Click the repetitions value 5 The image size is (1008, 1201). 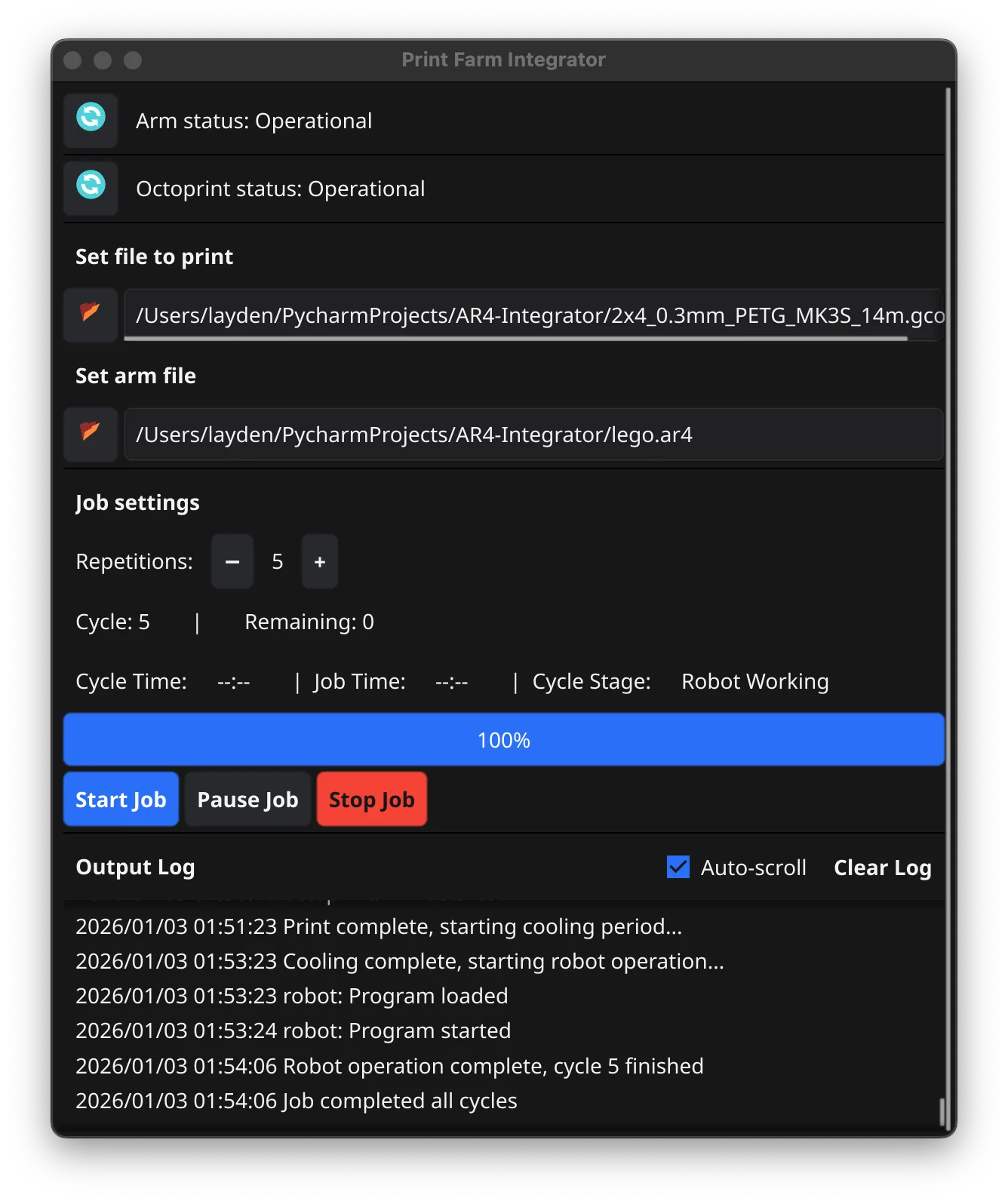[x=278, y=561]
